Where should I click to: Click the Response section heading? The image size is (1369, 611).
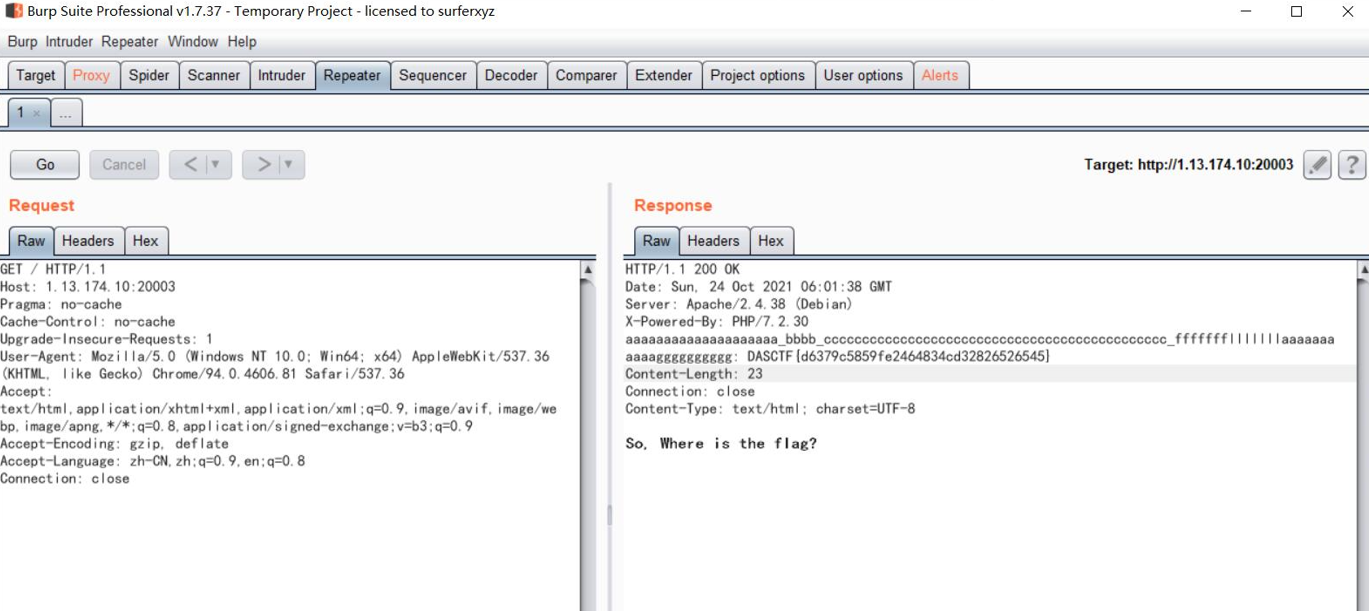click(673, 205)
